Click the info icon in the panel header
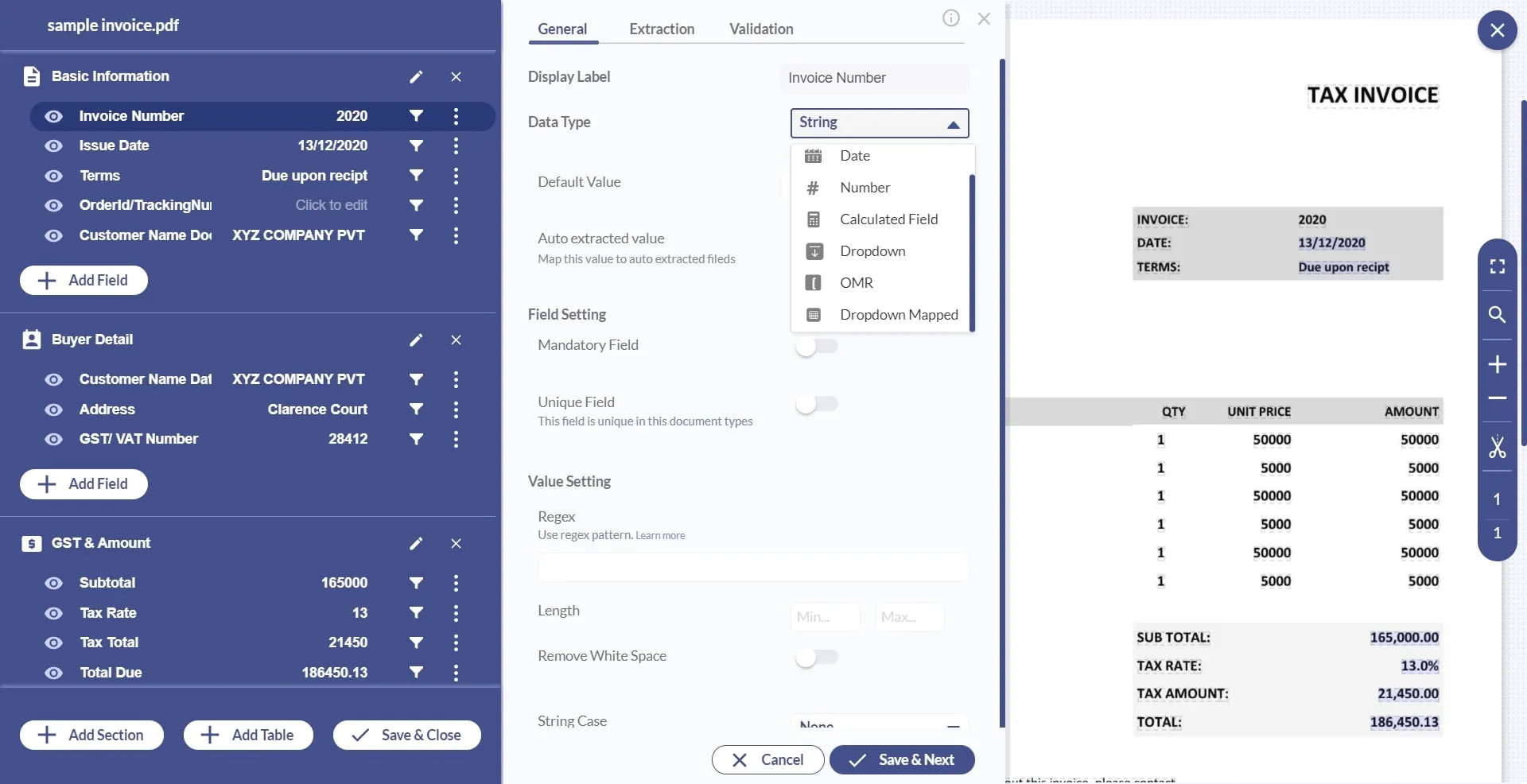This screenshot has width=1527, height=784. 950,18
